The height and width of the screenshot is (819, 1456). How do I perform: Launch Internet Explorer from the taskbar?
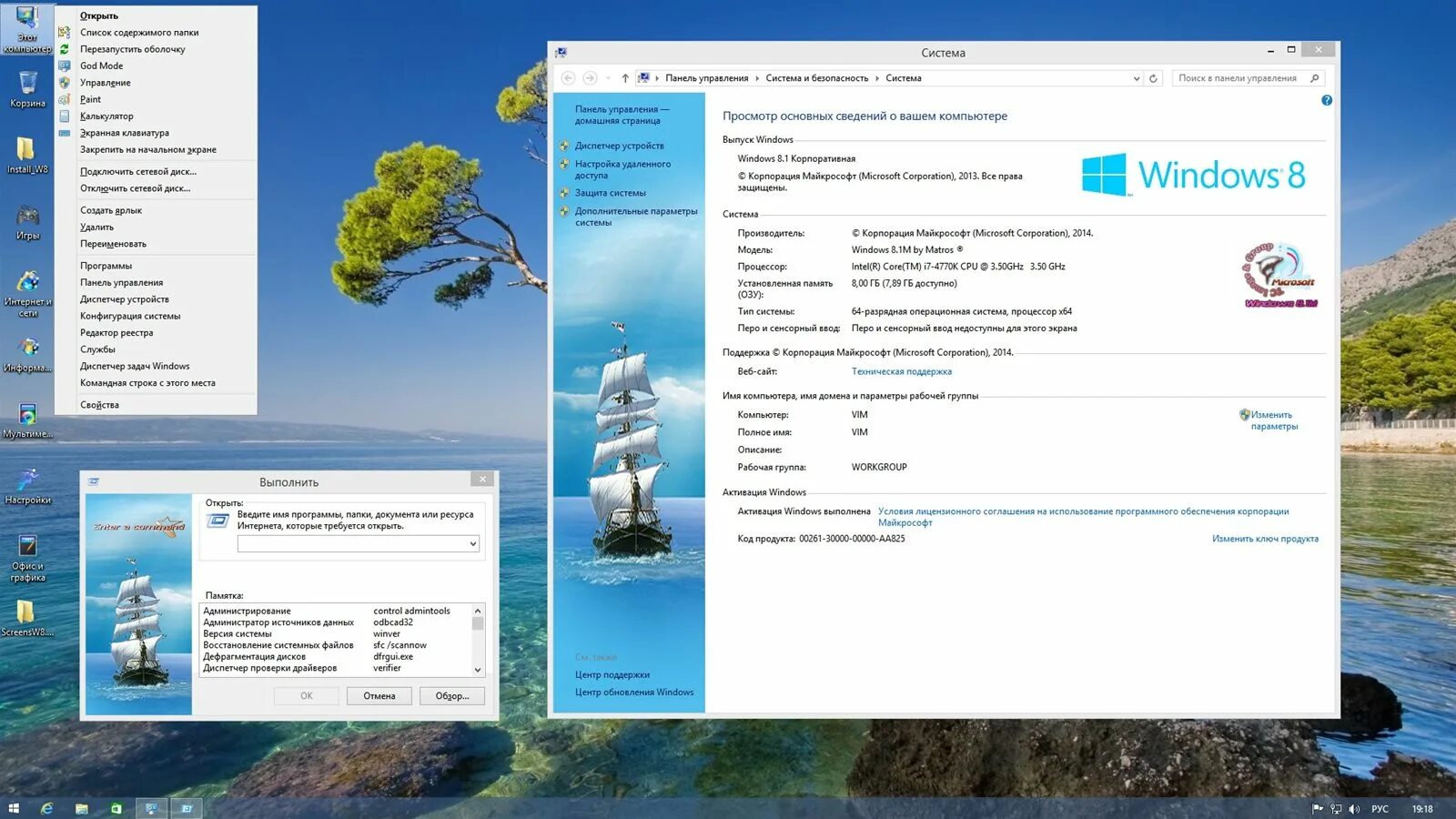[46, 808]
